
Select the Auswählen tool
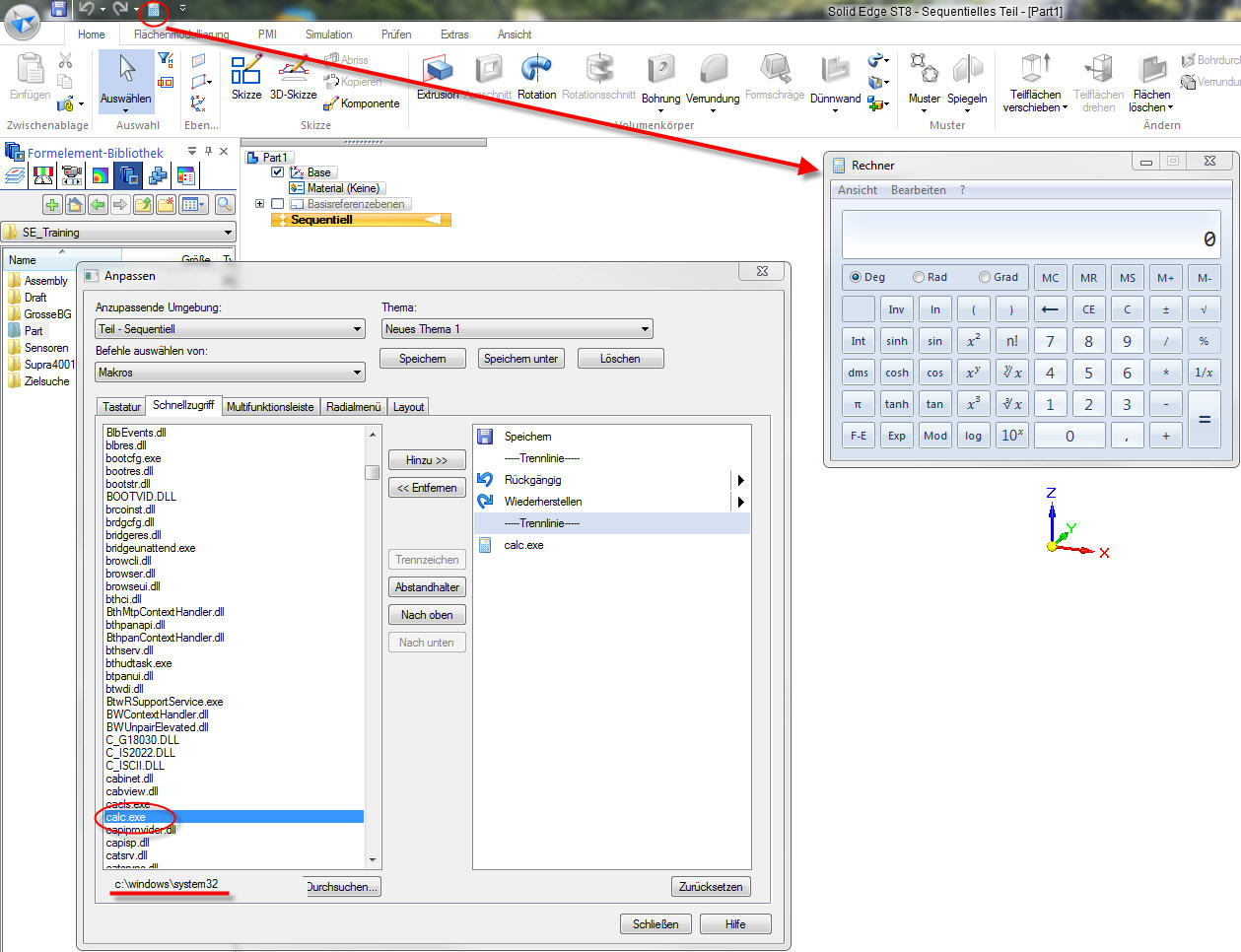(x=126, y=80)
